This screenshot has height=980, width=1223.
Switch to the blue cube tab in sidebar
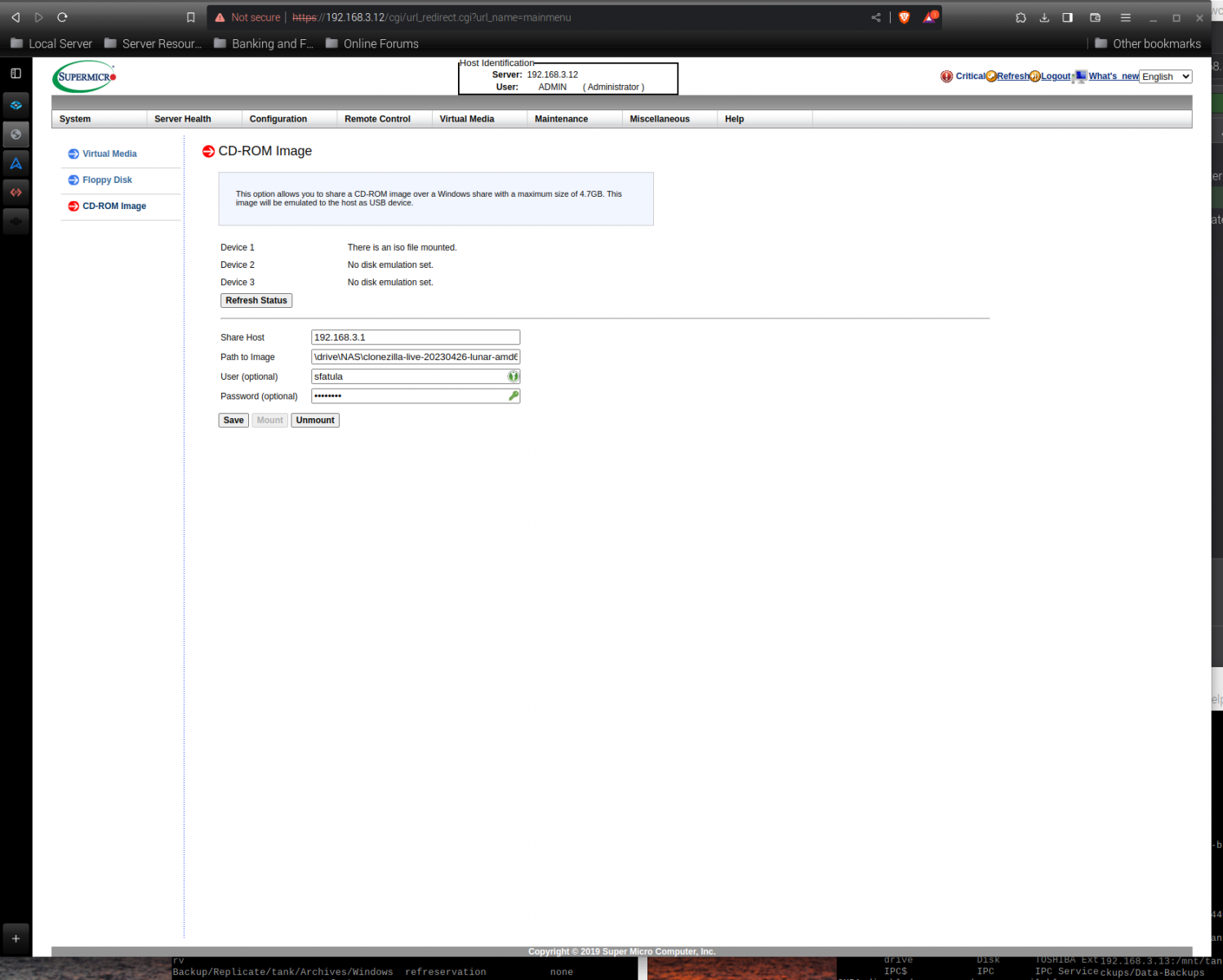[x=16, y=105]
